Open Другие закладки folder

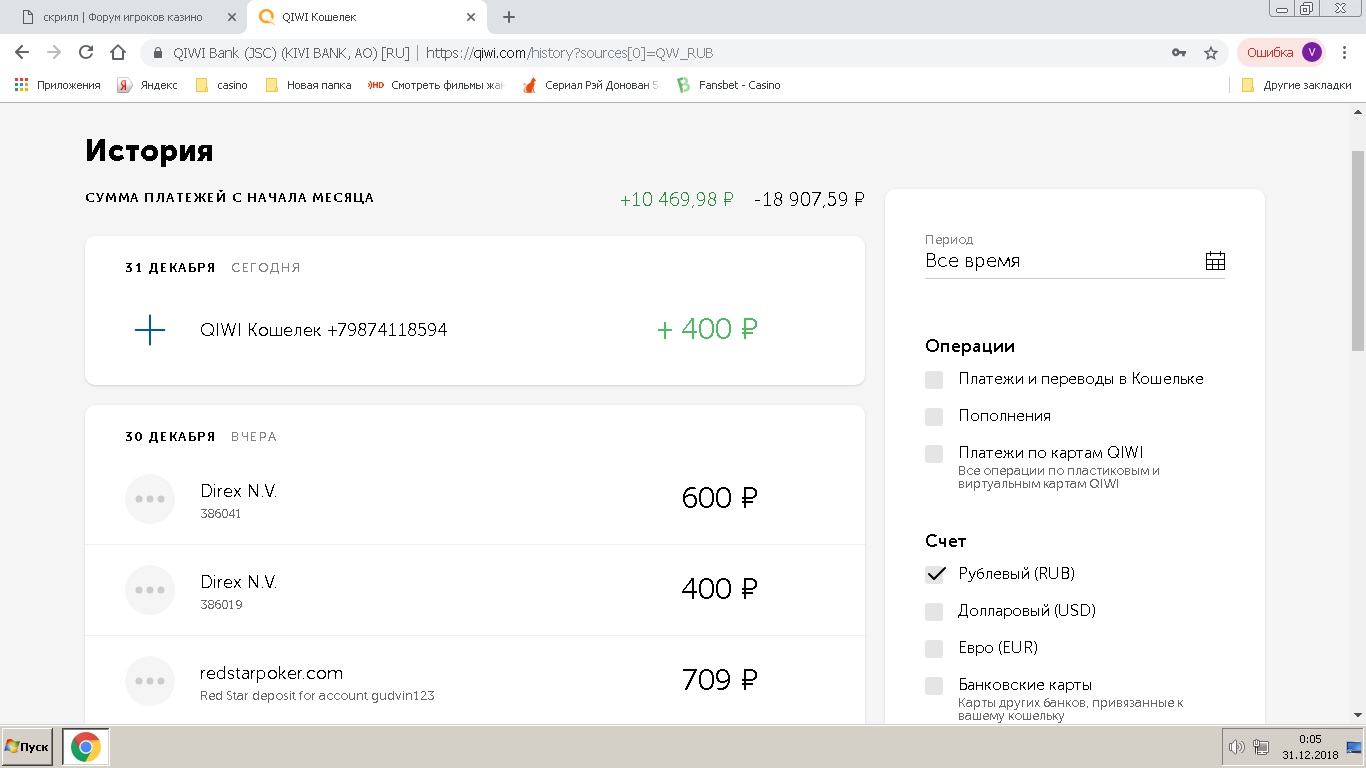(1296, 85)
